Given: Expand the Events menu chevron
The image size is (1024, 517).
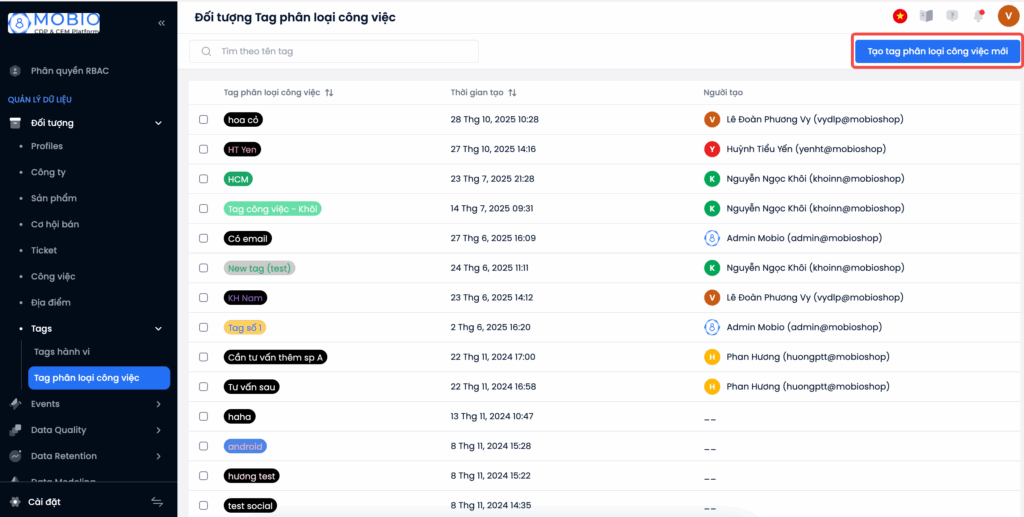Looking at the screenshot, I should pyautogui.click(x=158, y=404).
